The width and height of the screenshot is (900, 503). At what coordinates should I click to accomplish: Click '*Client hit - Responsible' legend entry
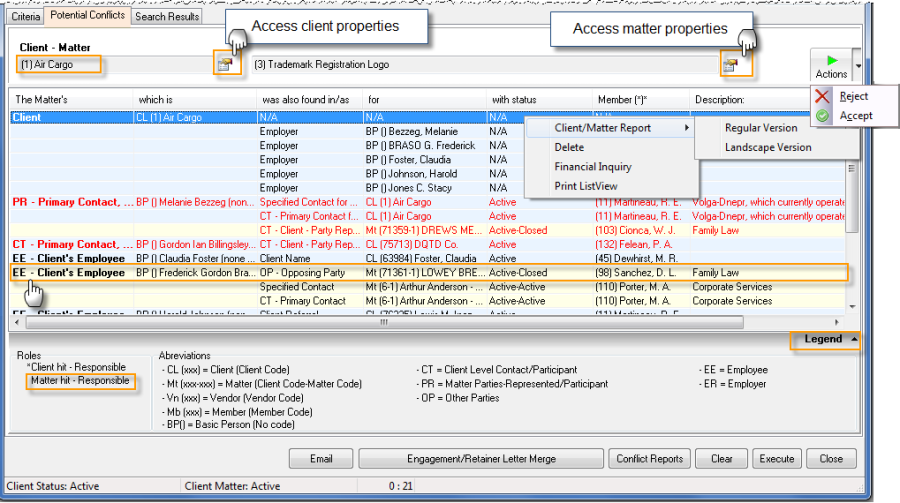tap(76, 367)
